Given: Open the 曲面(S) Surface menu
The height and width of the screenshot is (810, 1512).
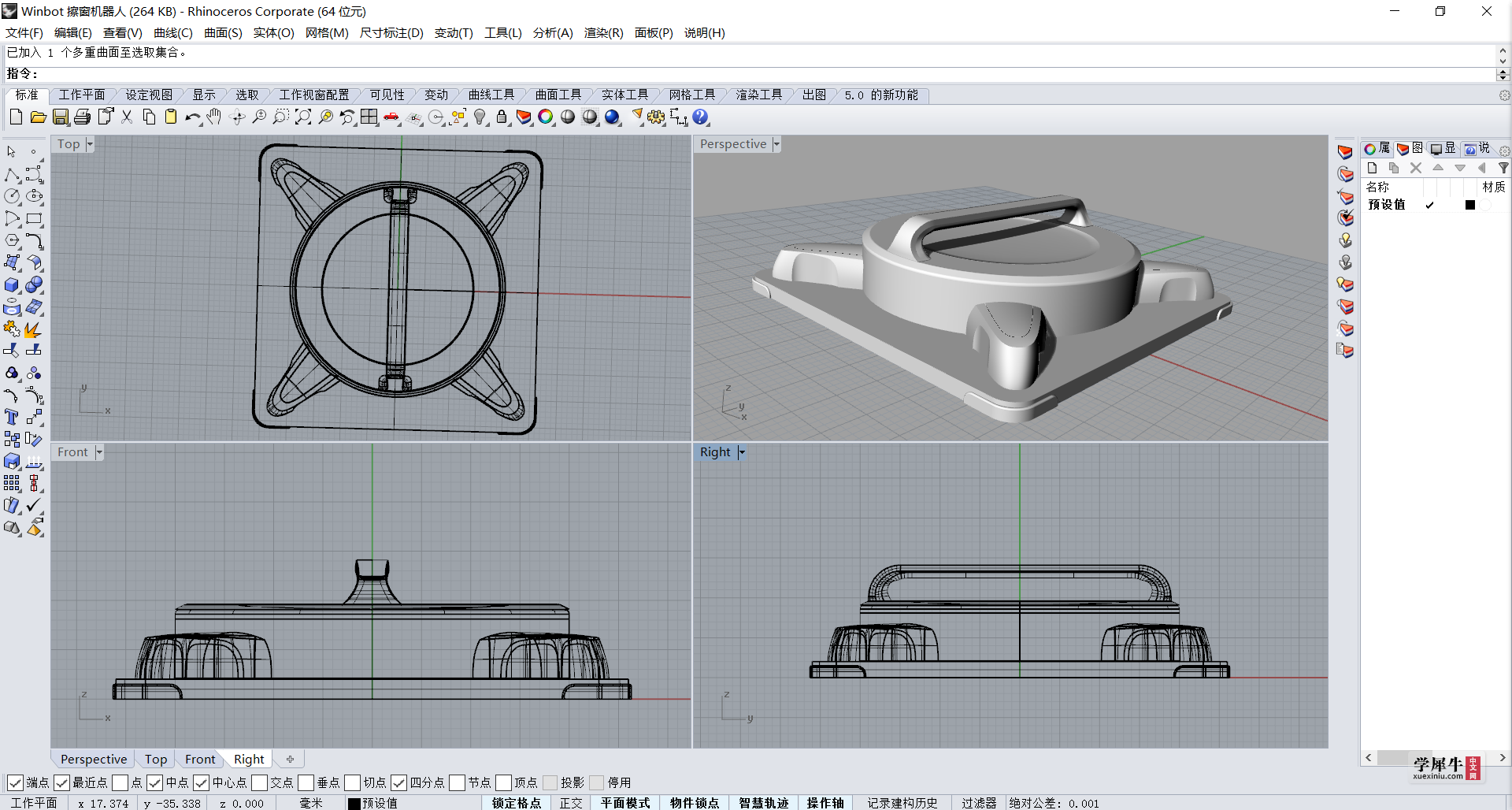Looking at the screenshot, I should [x=223, y=33].
